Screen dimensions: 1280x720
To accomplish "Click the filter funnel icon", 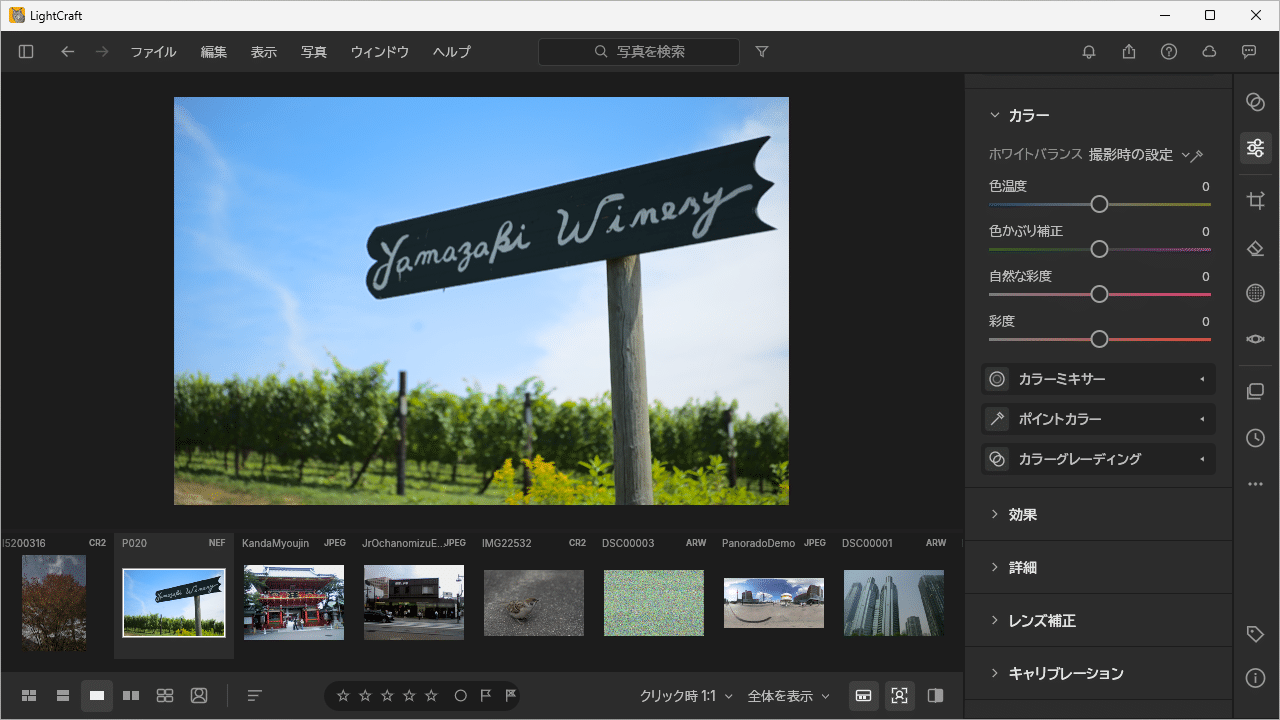I will [x=762, y=52].
